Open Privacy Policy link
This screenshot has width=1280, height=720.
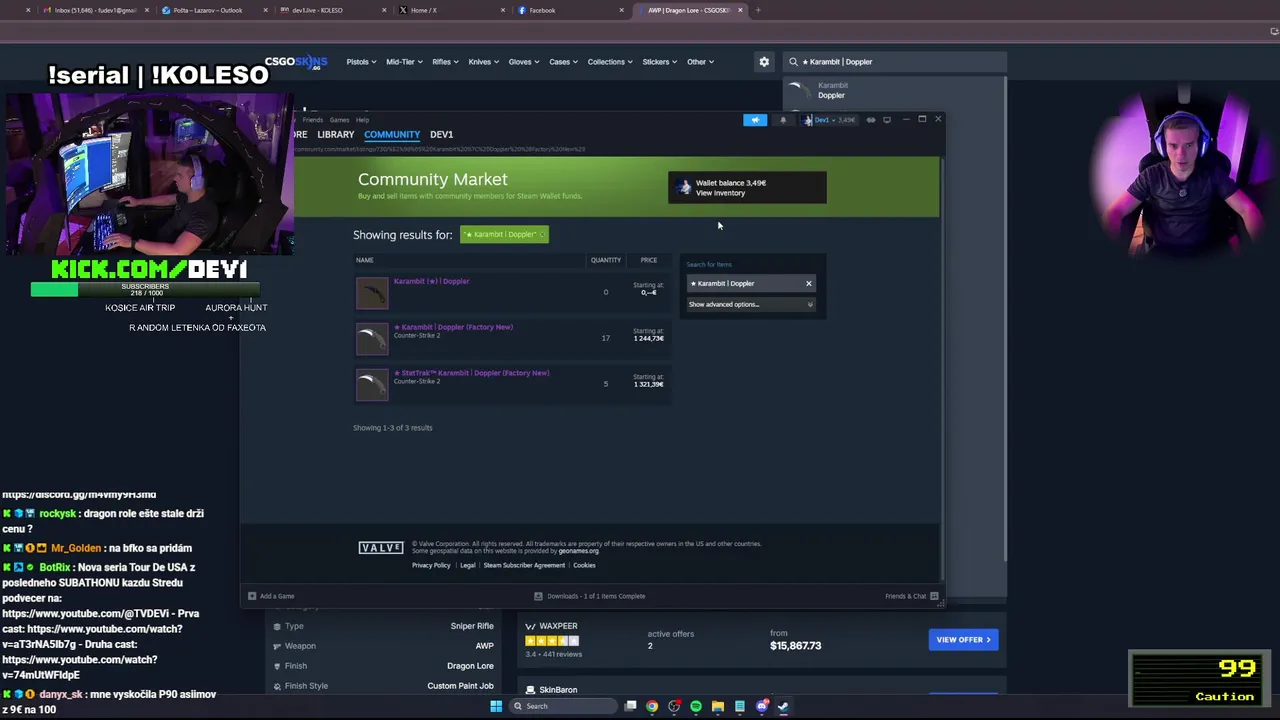[x=431, y=566]
